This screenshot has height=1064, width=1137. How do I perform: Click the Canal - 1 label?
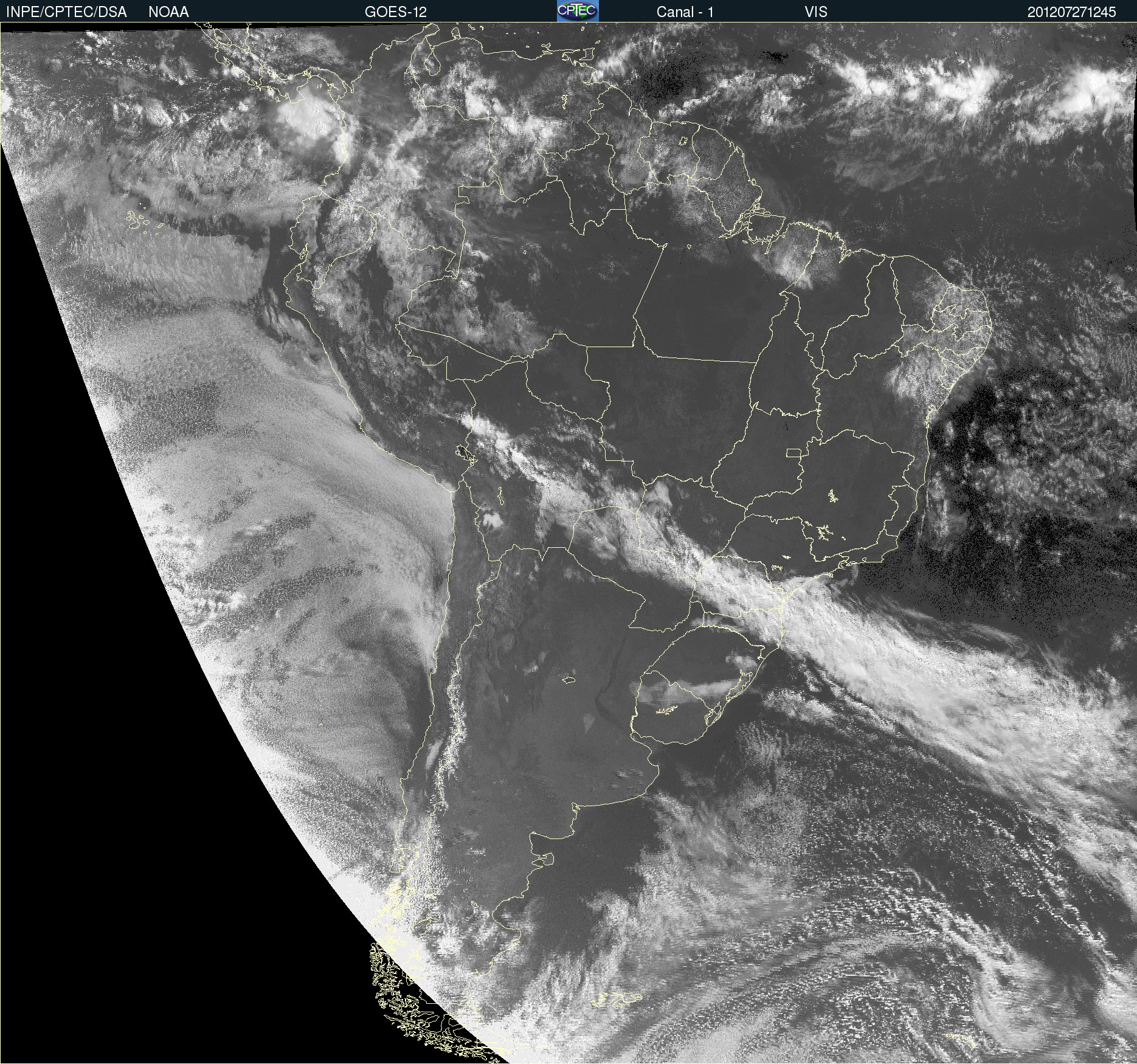[x=685, y=12]
